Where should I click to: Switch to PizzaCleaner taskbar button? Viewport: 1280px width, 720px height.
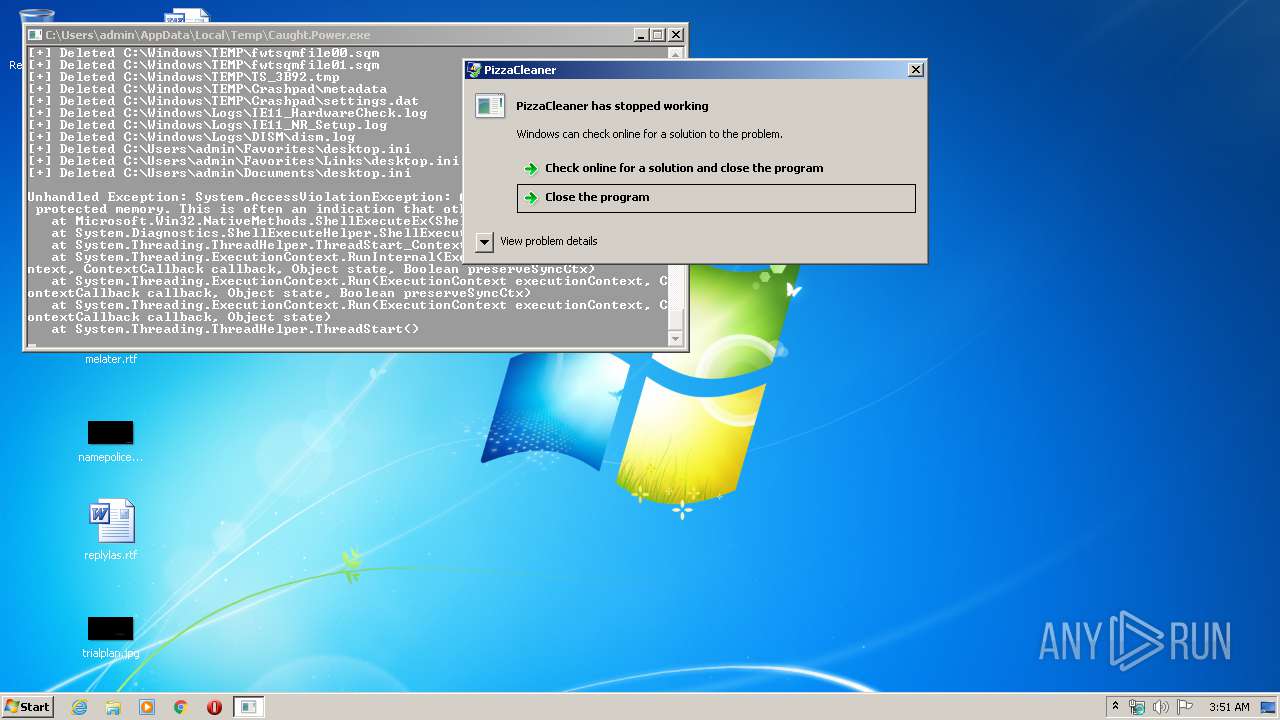coord(248,707)
